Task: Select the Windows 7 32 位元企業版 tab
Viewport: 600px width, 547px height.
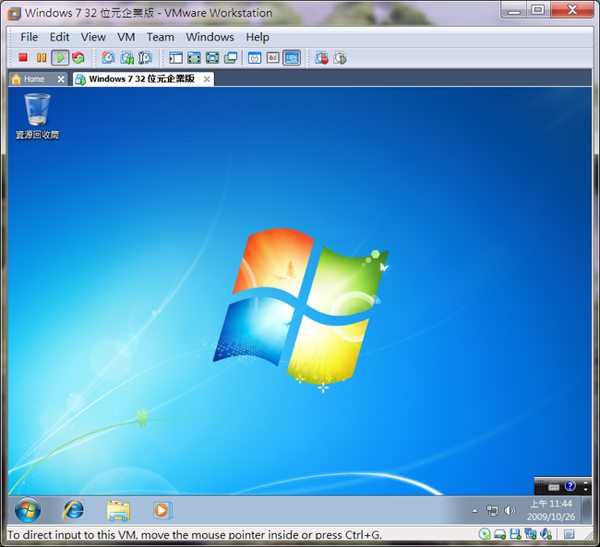Action: click(x=142, y=79)
